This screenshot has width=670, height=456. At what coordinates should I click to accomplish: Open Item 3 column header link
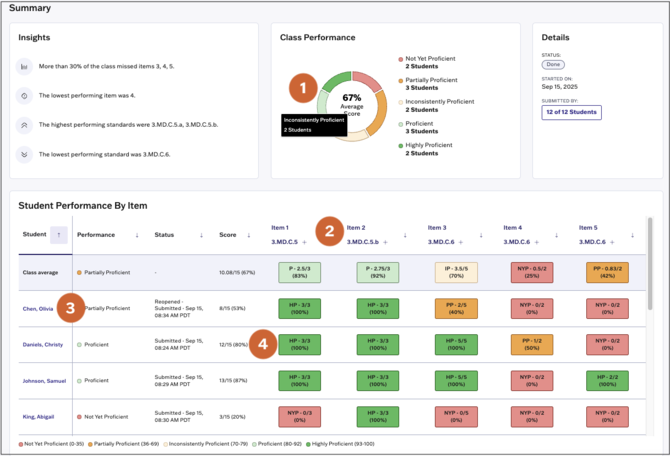click(x=437, y=228)
